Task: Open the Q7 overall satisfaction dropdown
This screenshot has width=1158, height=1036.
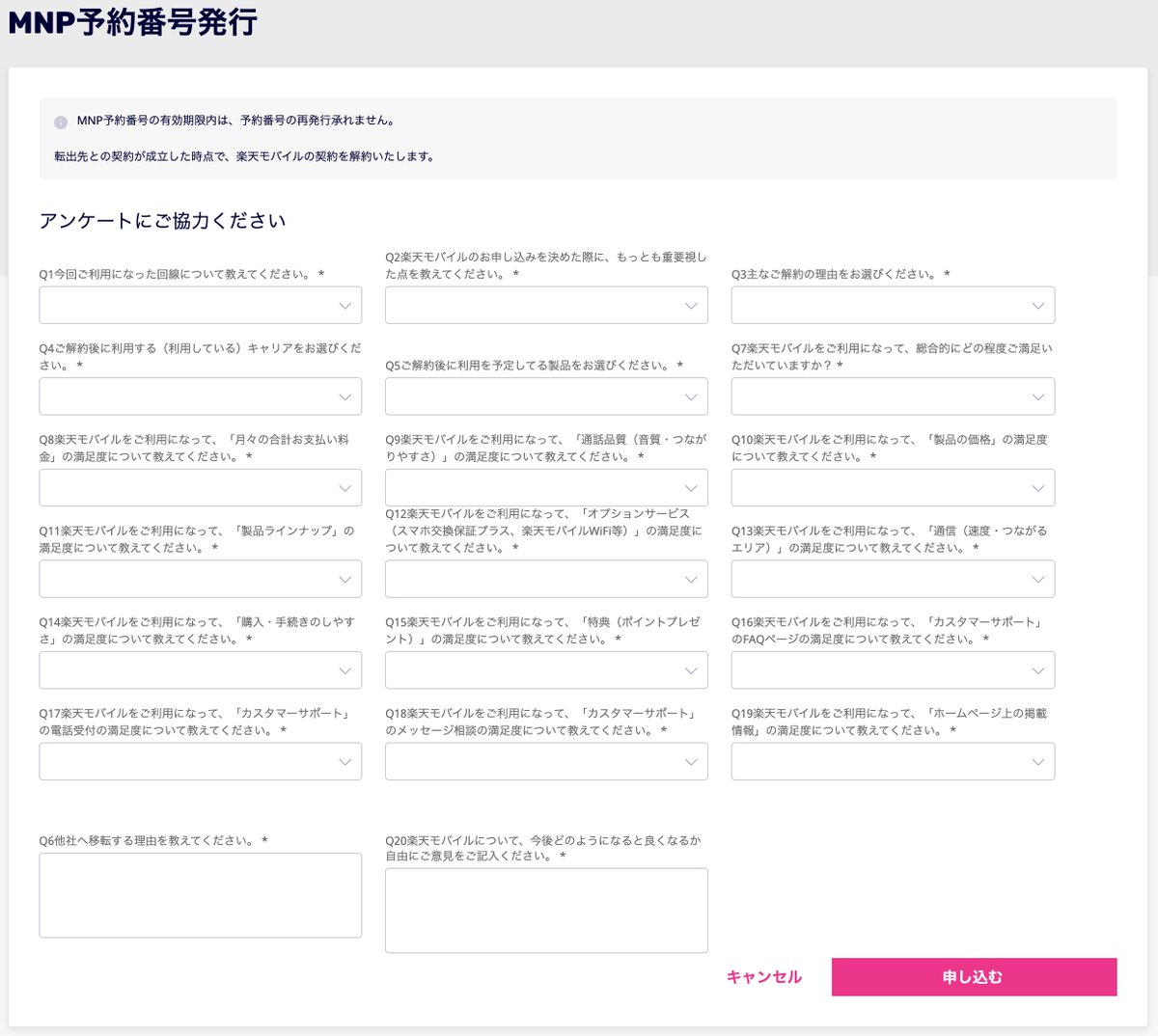Action: click(893, 396)
